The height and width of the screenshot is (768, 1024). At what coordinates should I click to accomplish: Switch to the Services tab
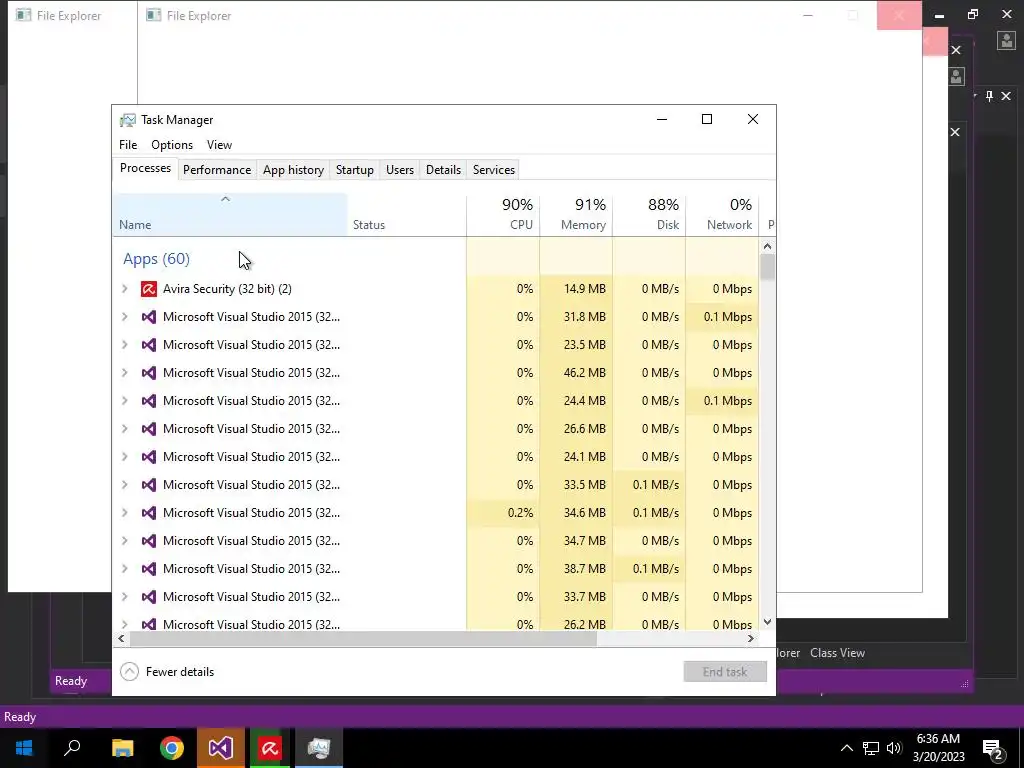(494, 170)
